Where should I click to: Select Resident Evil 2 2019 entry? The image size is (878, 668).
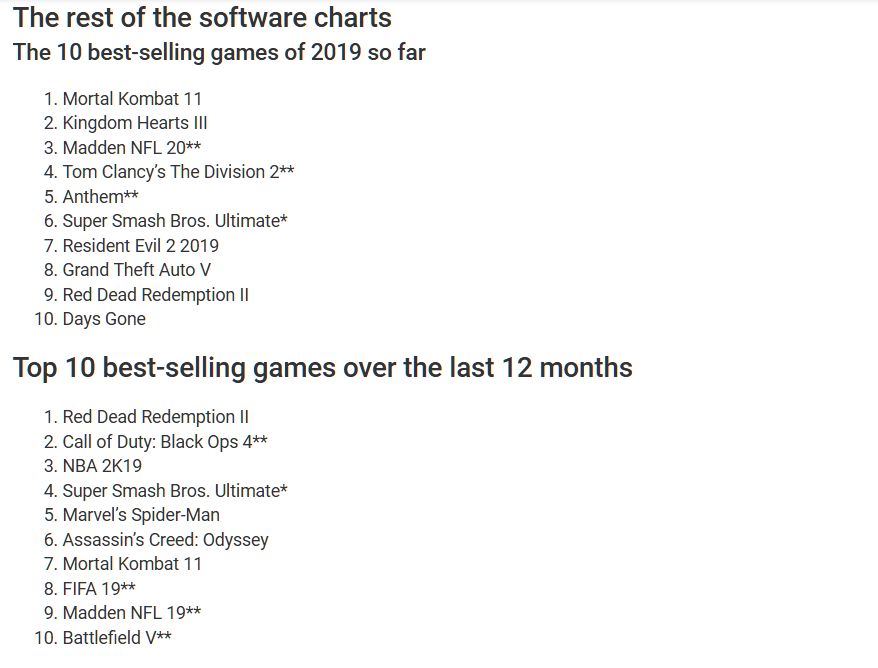141,245
